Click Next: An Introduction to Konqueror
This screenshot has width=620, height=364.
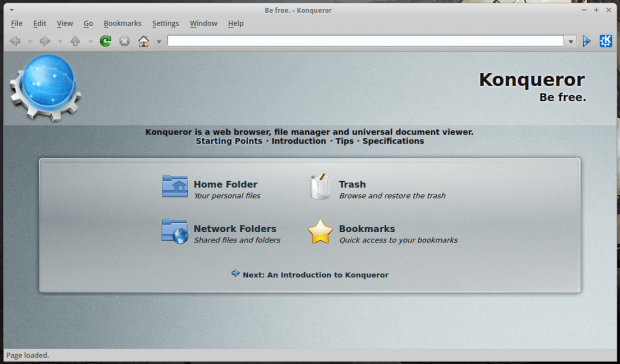pyautogui.click(x=315, y=275)
